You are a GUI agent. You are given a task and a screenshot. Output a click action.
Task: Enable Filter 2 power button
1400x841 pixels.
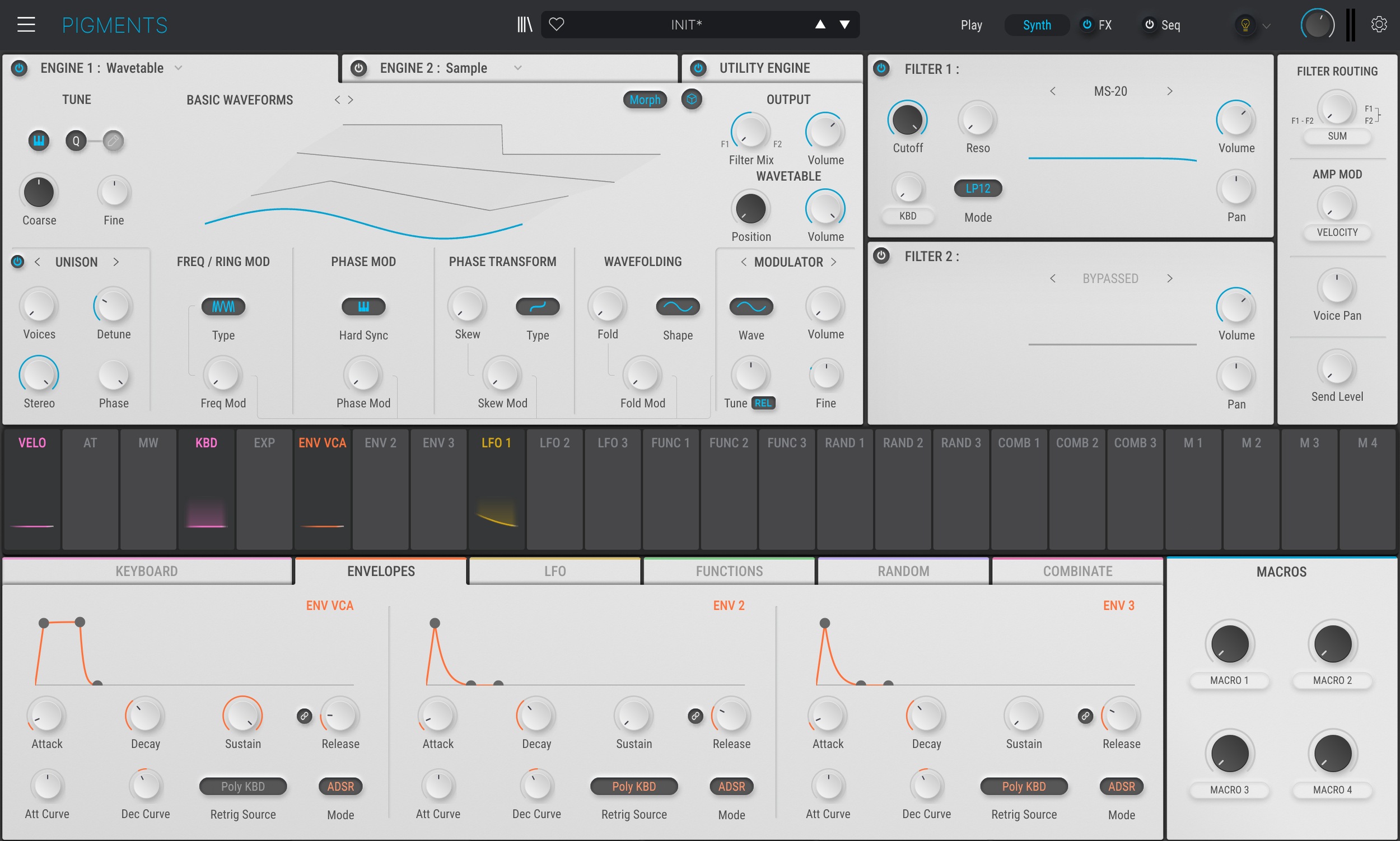(881, 255)
